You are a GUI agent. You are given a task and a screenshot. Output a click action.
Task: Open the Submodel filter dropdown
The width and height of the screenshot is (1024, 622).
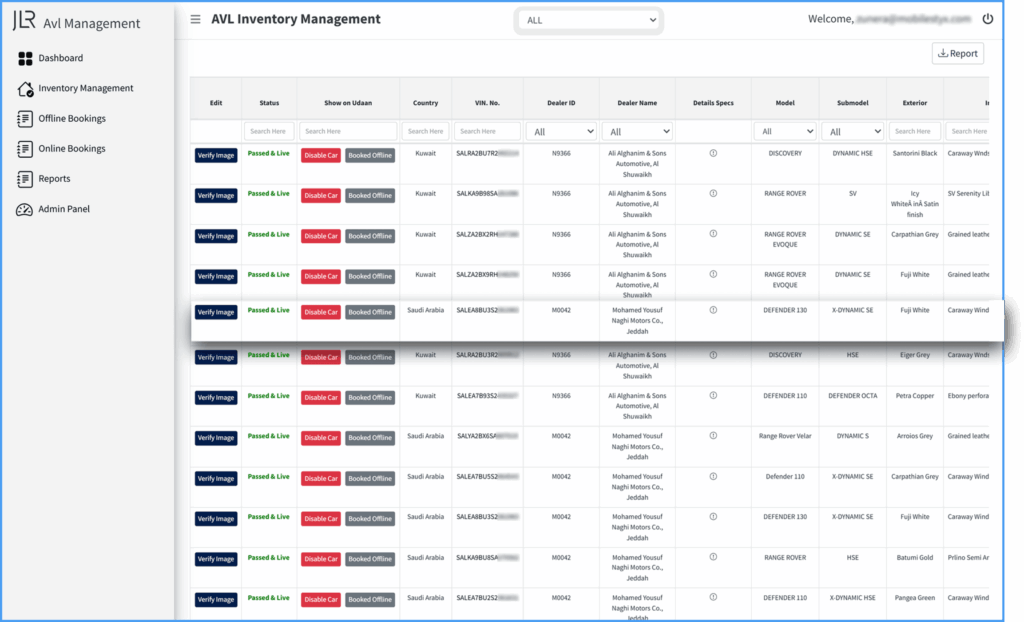[852, 131]
